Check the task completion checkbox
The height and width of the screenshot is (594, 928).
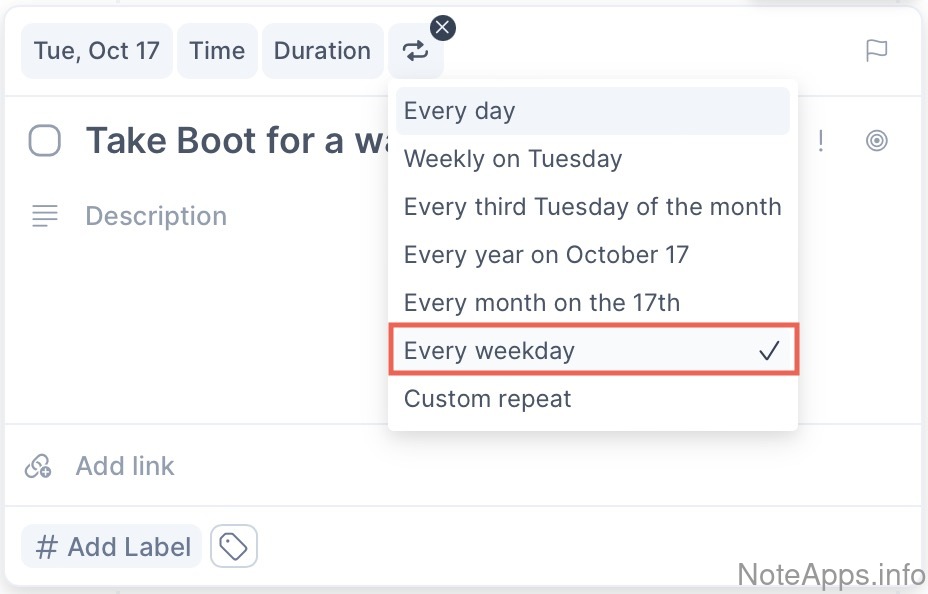[x=45, y=141]
